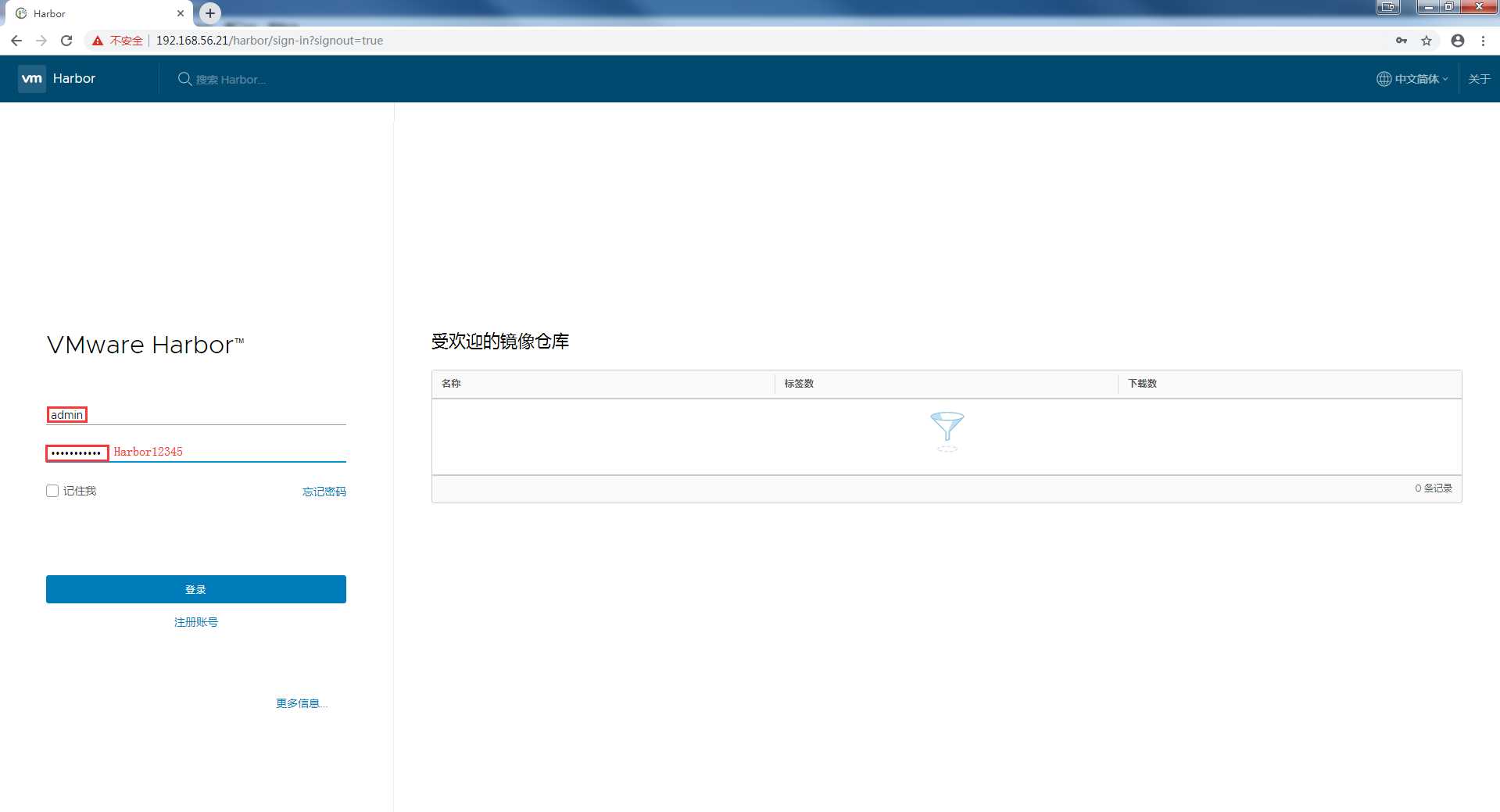Click the browser forward arrow
The image size is (1500, 812).
pyautogui.click(x=41, y=41)
